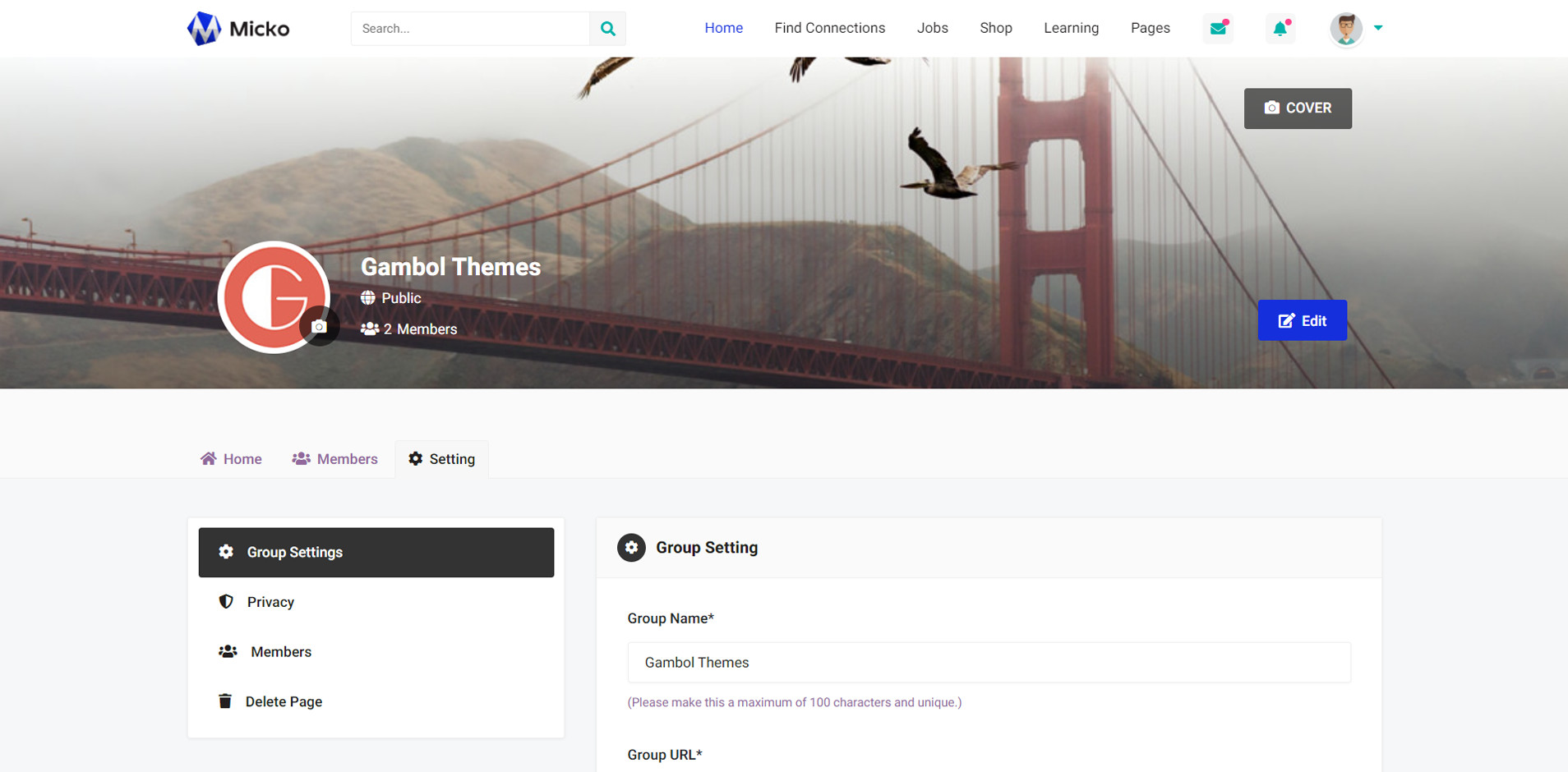Open the Jobs nav item
This screenshot has height=772, width=1568.
932,28
